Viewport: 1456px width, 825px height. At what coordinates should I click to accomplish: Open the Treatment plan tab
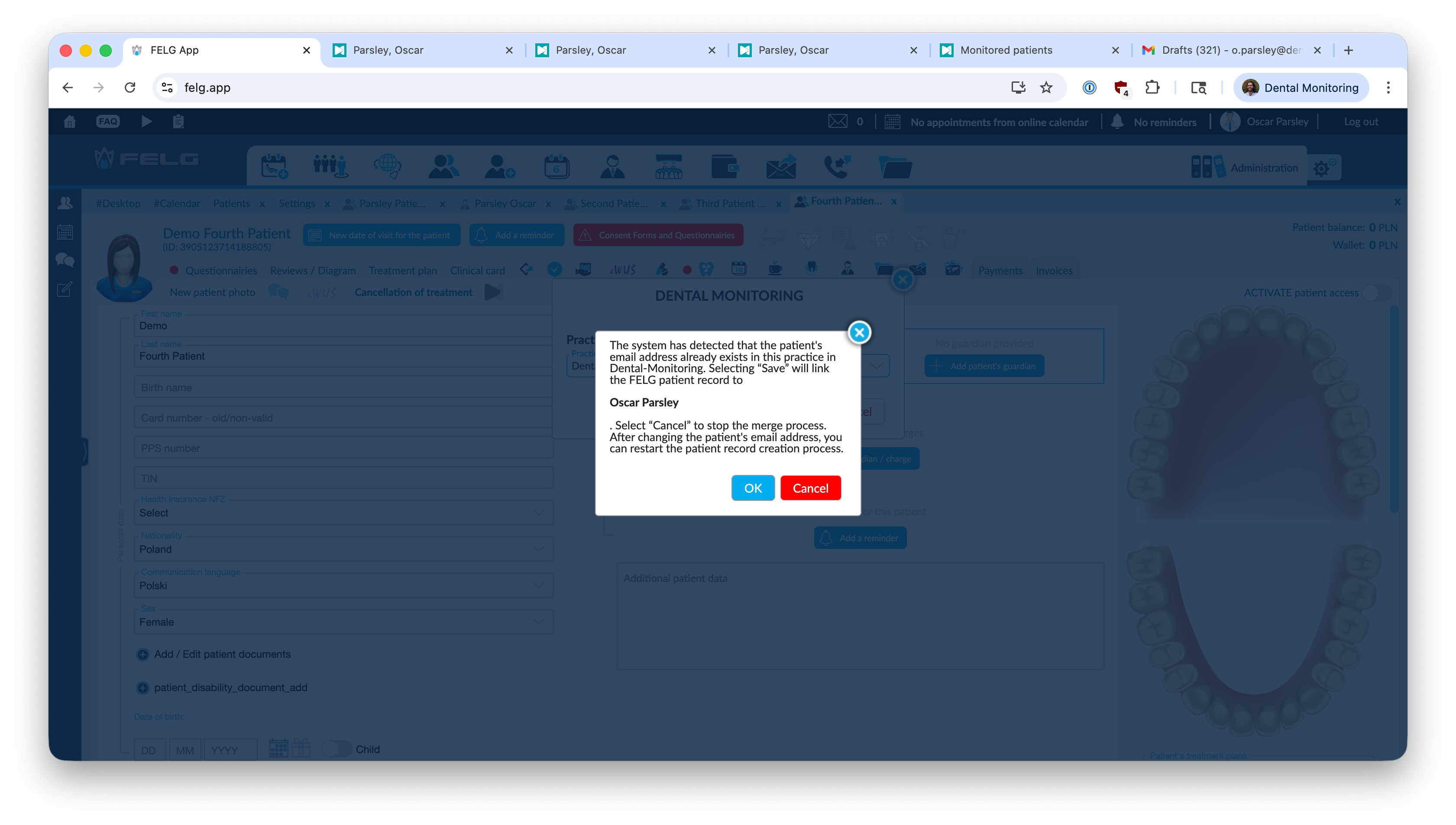(x=403, y=270)
